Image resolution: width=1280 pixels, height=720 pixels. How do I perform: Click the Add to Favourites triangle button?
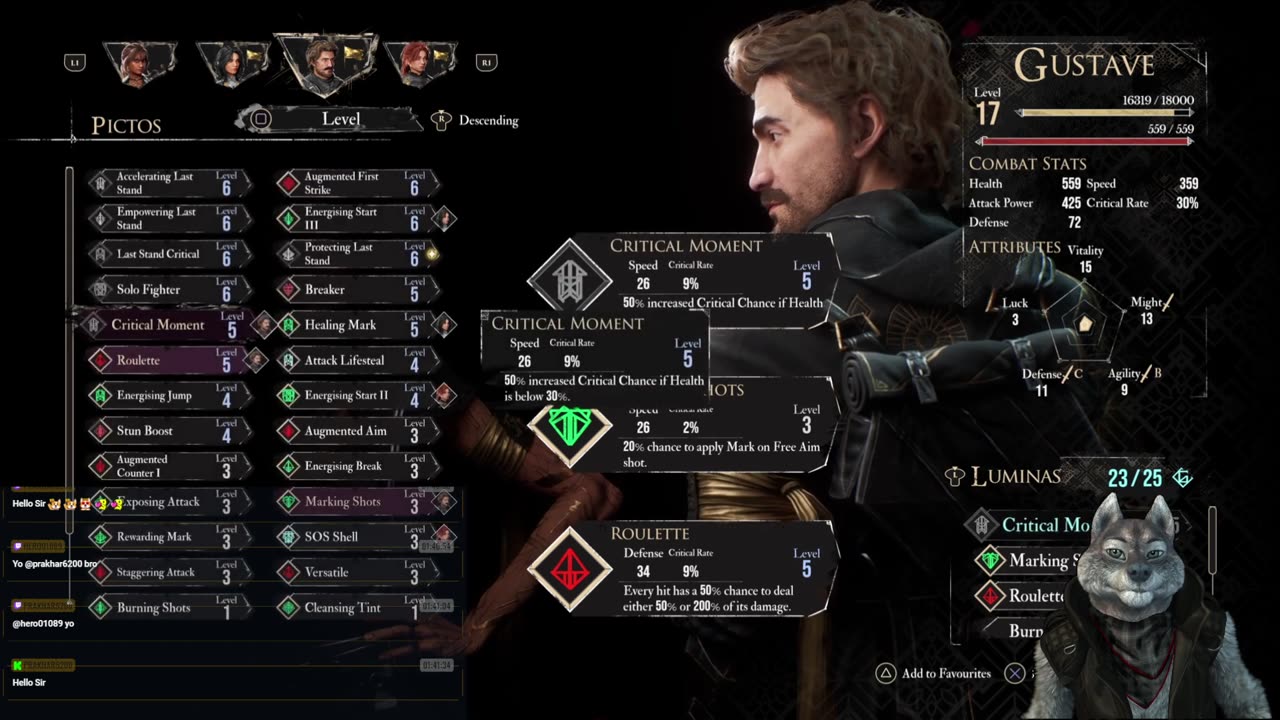click(885, 674)
